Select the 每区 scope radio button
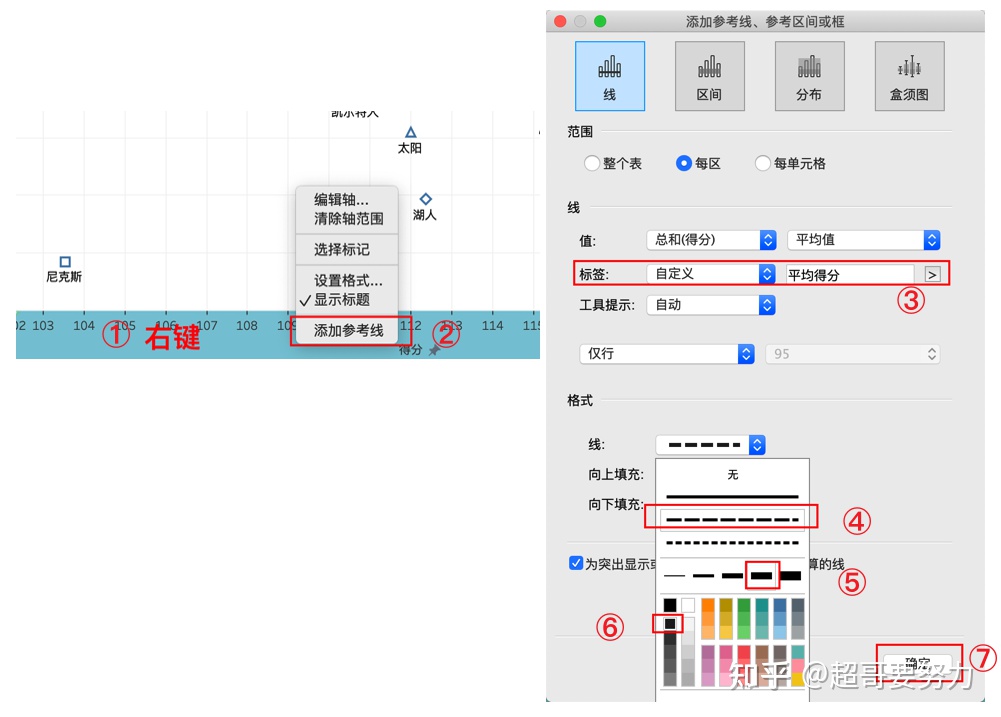The image size is (1001, 717). [x=684, y=163]
